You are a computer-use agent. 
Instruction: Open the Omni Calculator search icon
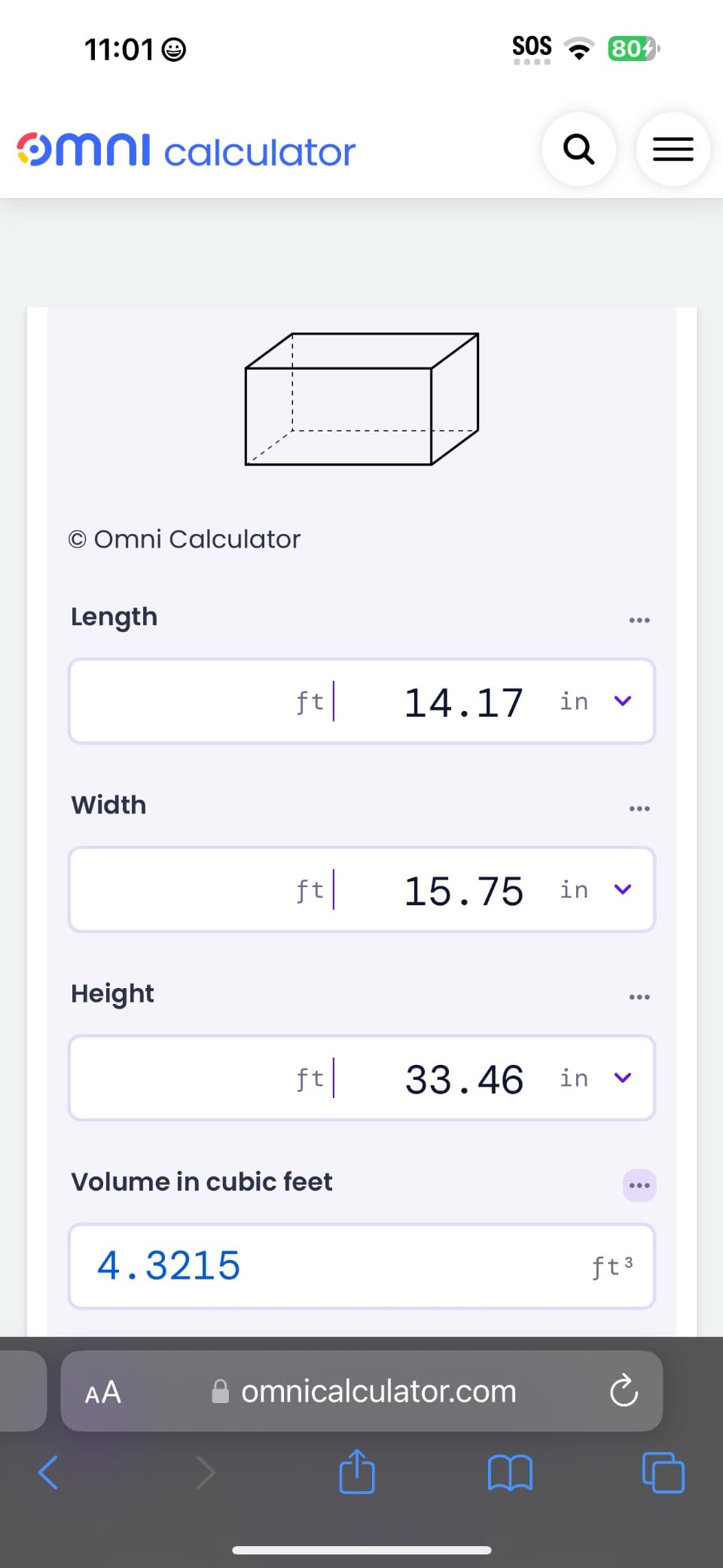(578, 149)
